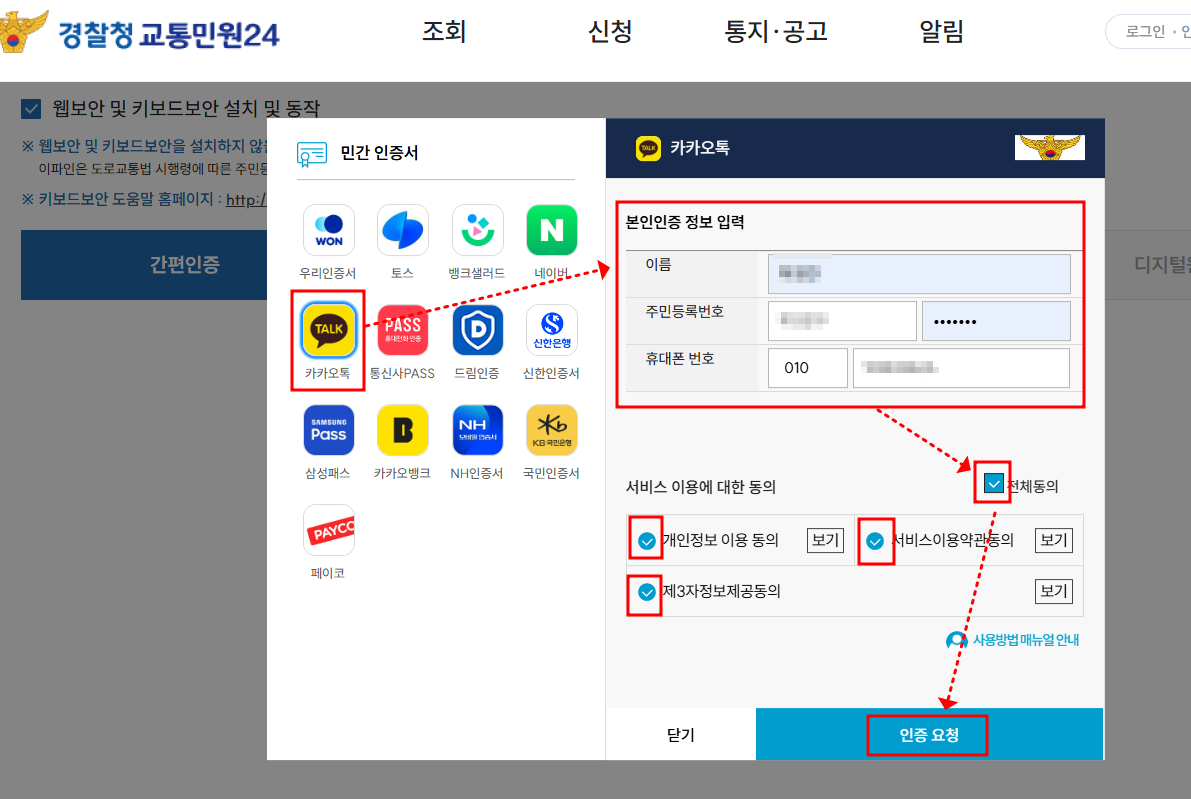Choose the 통신사PASS certificate icon

point(403,330)
